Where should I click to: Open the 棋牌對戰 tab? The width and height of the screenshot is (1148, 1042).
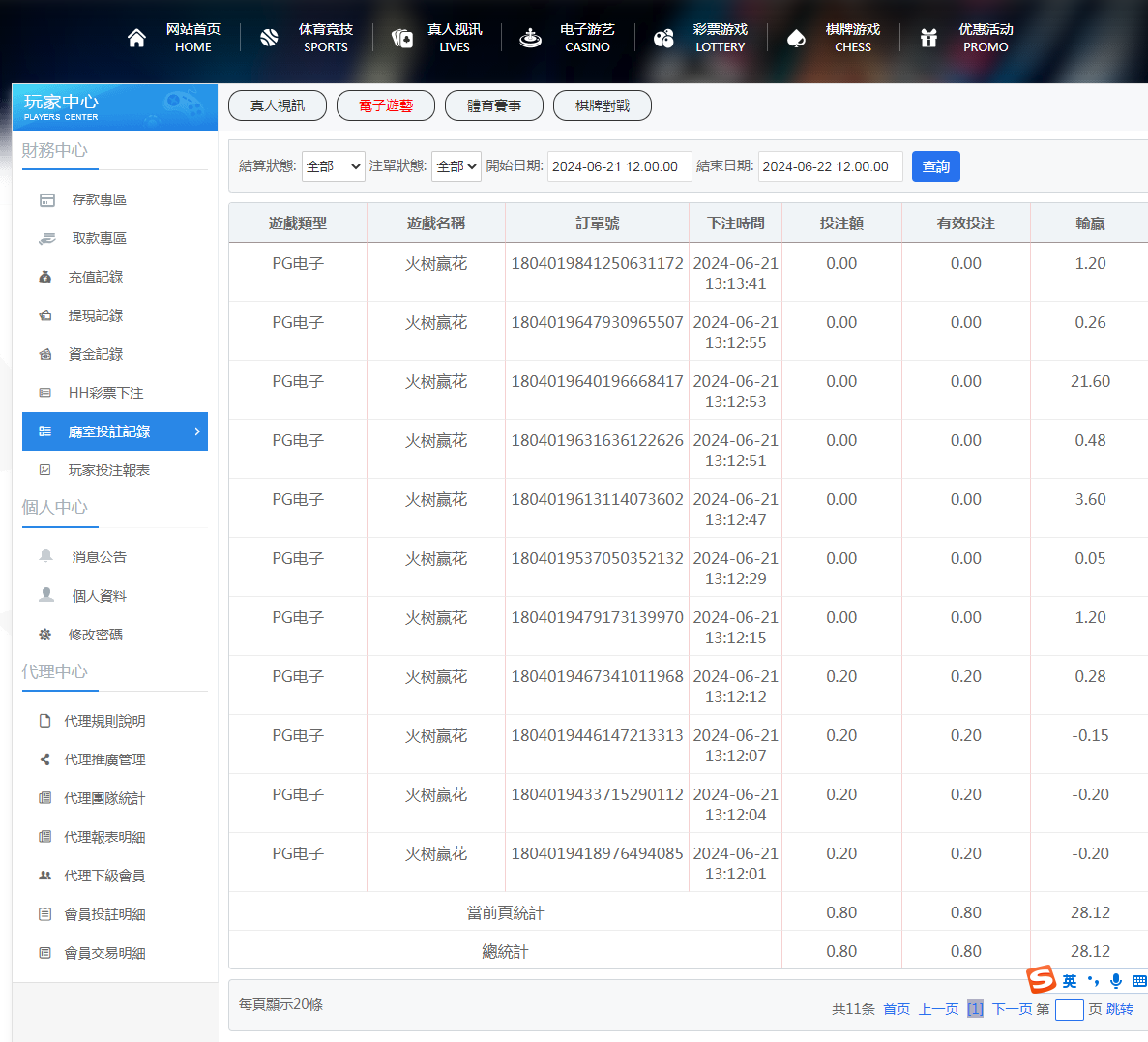coord(603,105)
